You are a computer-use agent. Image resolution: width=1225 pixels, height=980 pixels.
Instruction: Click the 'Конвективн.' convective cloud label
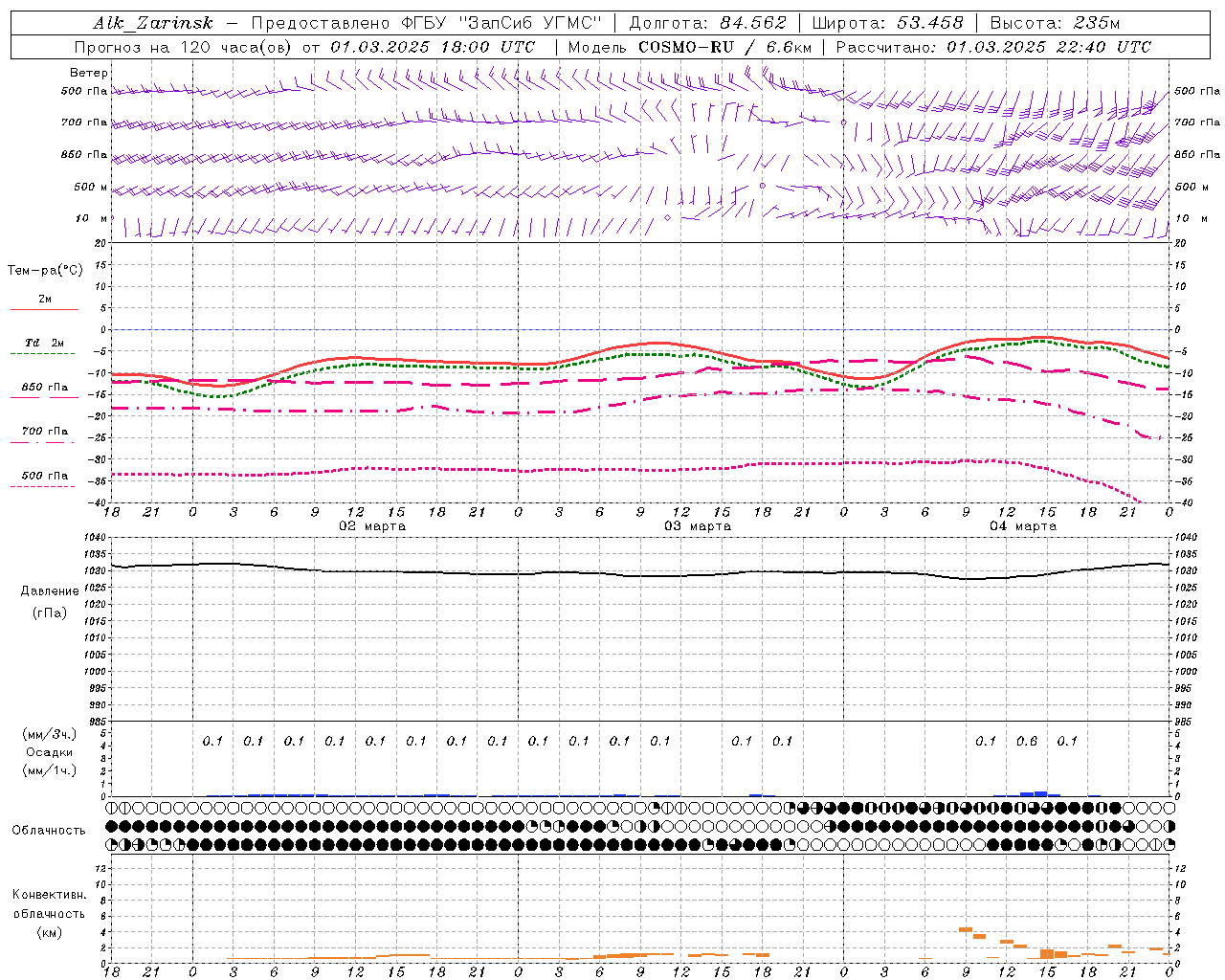tap(49, 895)
